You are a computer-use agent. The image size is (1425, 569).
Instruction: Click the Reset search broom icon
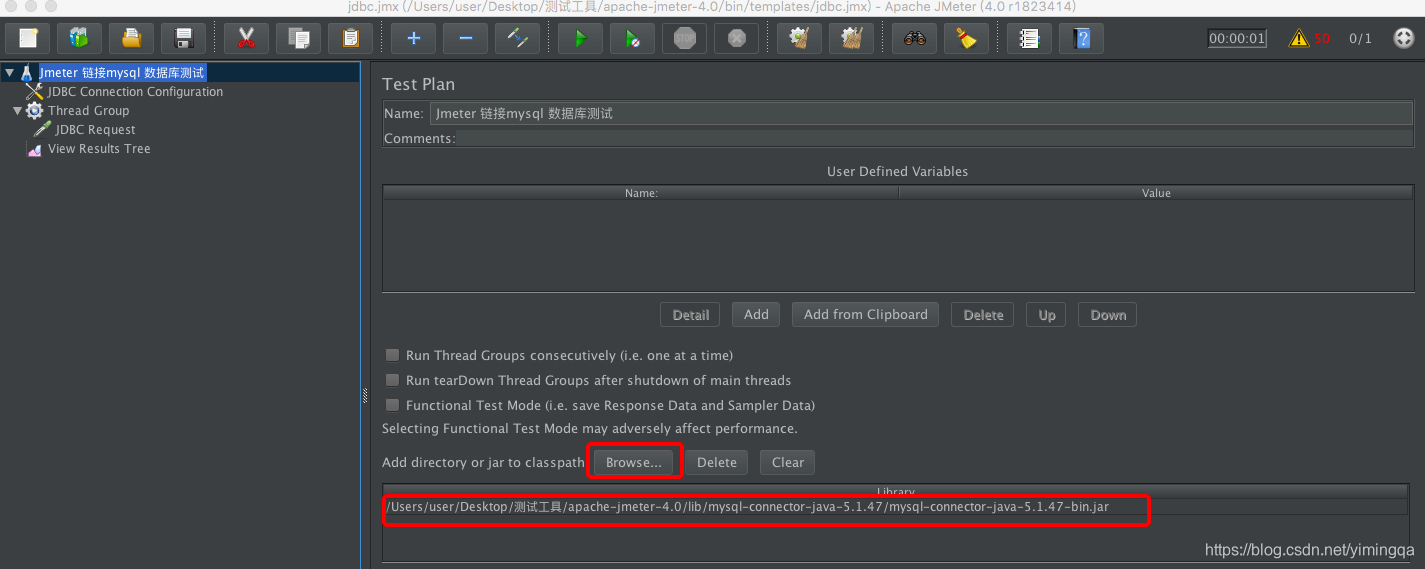coord(966,39)
